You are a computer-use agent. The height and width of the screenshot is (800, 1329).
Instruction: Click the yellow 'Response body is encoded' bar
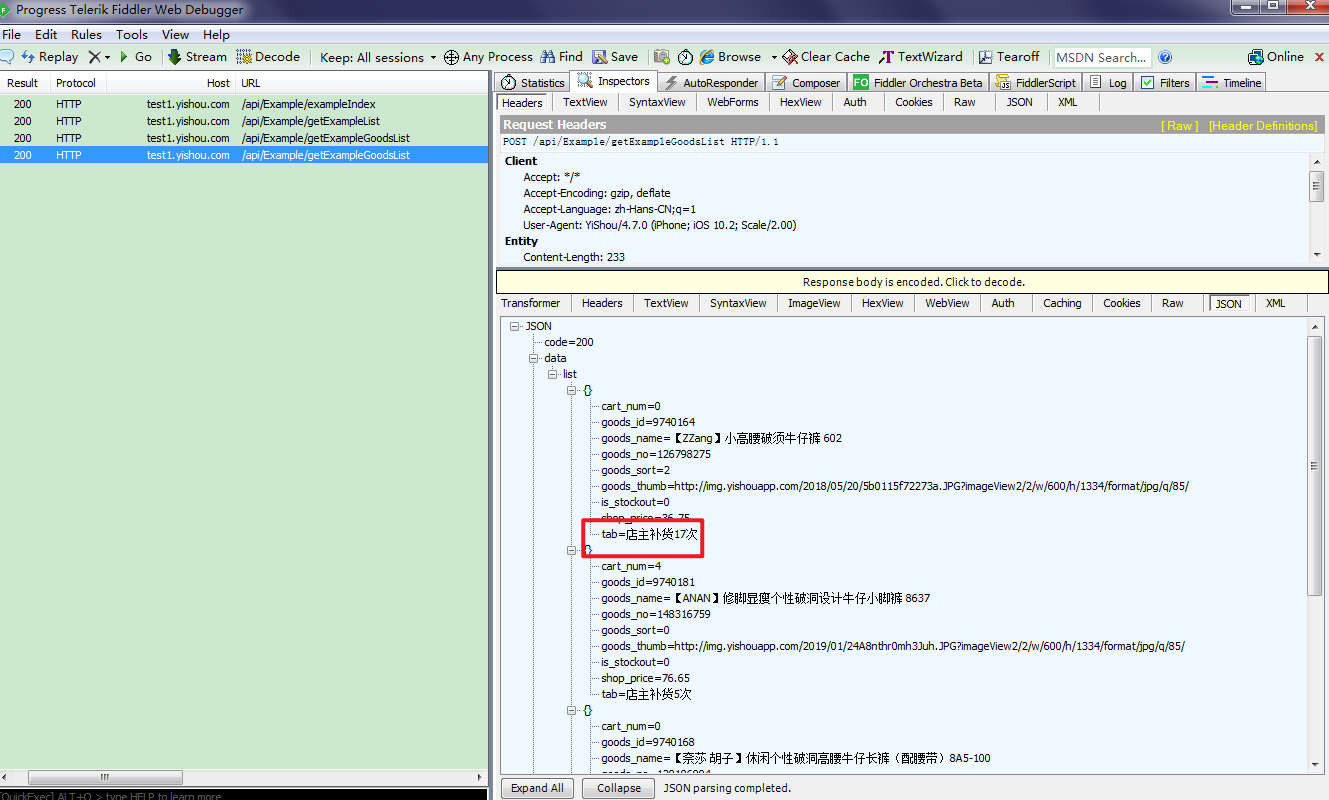[x=914, y=282]
